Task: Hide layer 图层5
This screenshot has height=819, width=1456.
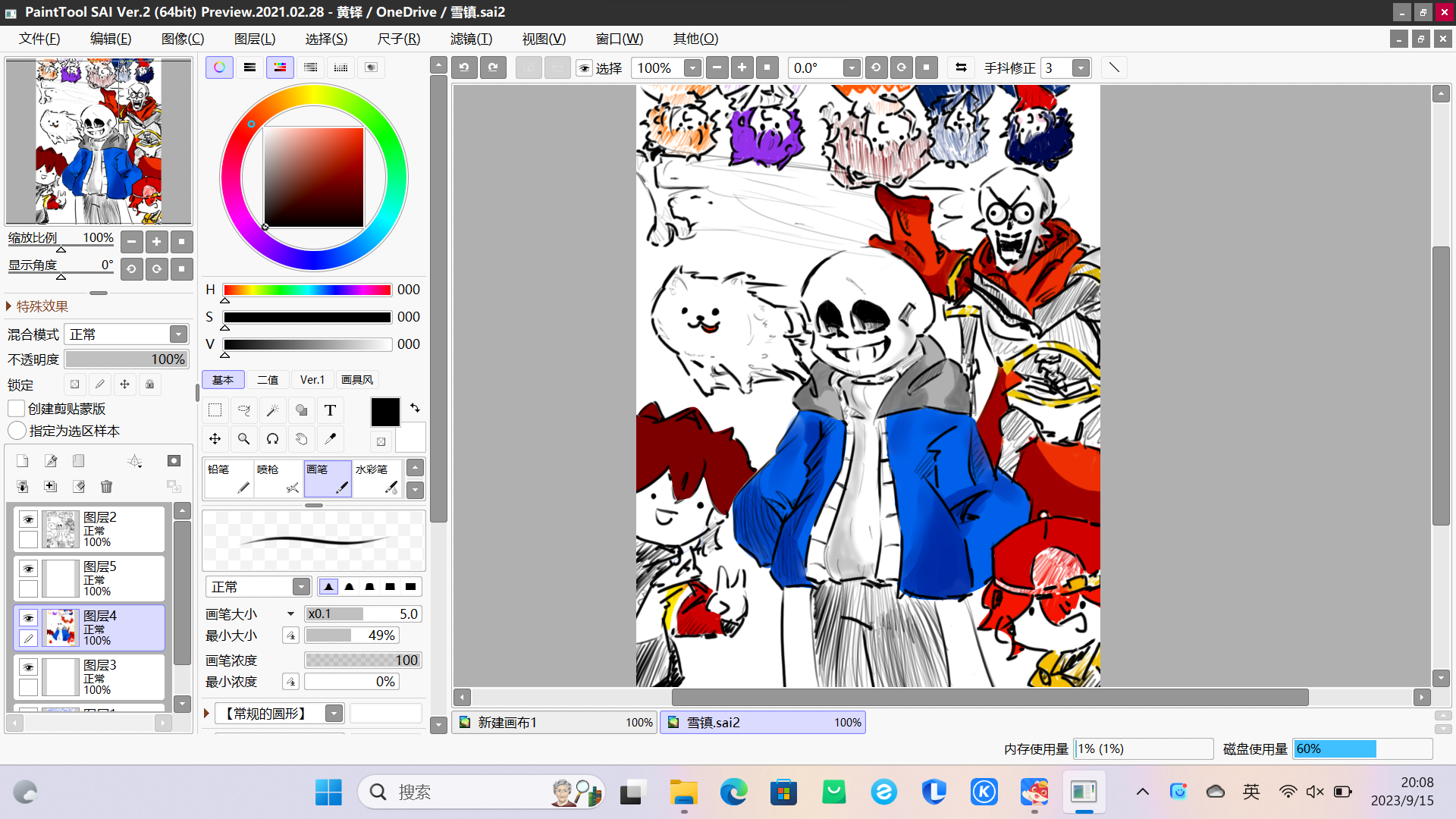Action: (28, 569)
